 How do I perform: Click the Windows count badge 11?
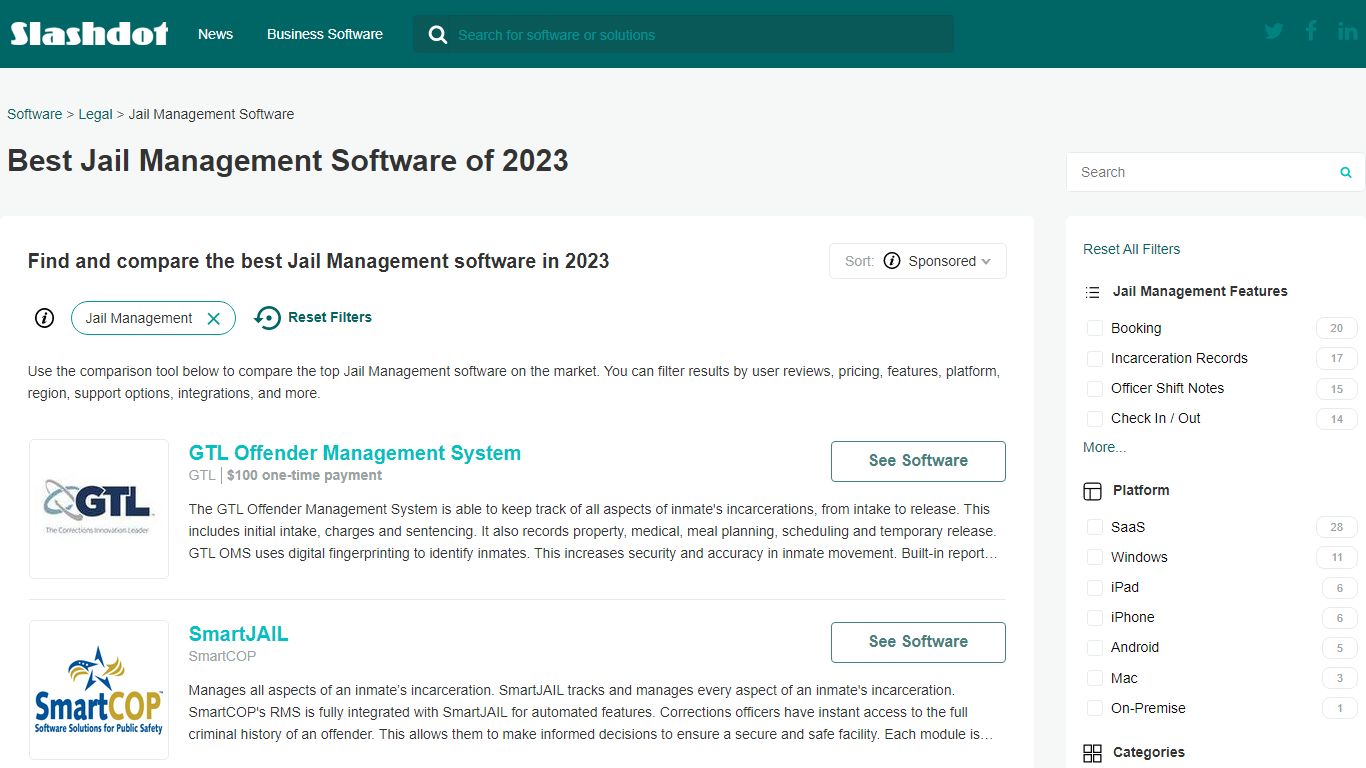(x=1337, y=557)
